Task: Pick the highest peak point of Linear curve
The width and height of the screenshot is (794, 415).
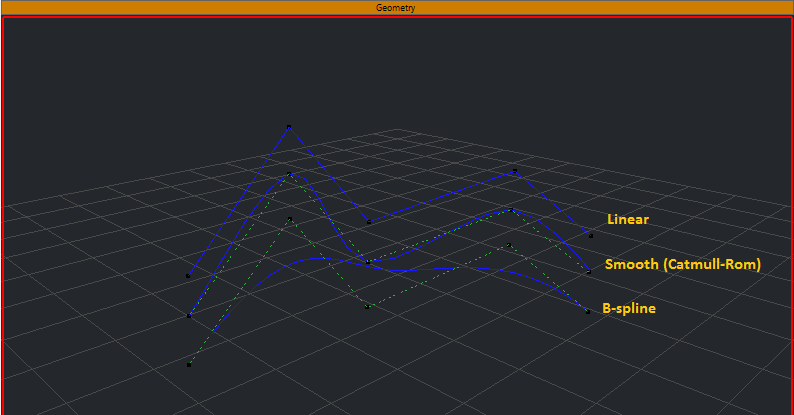Action: pos(289,127)
